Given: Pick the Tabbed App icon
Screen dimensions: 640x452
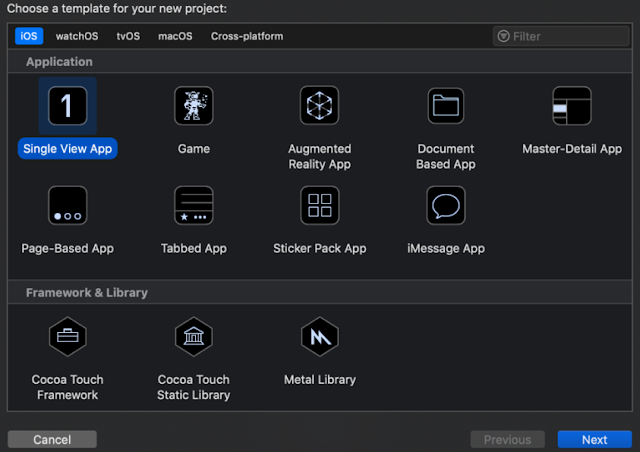Looking at the screenshot, I should [x=194, y=205].
